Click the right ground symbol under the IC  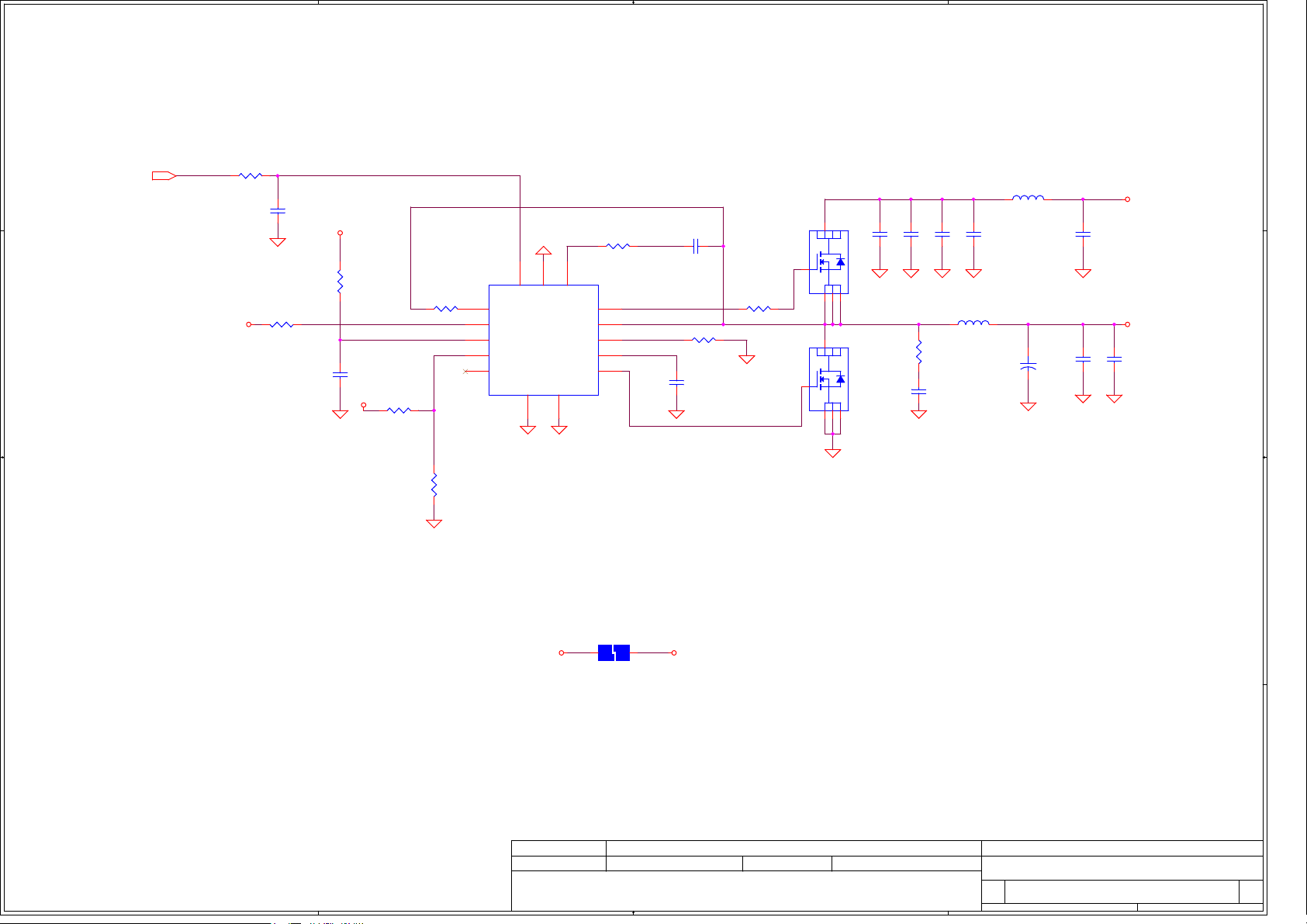point(559,430)
